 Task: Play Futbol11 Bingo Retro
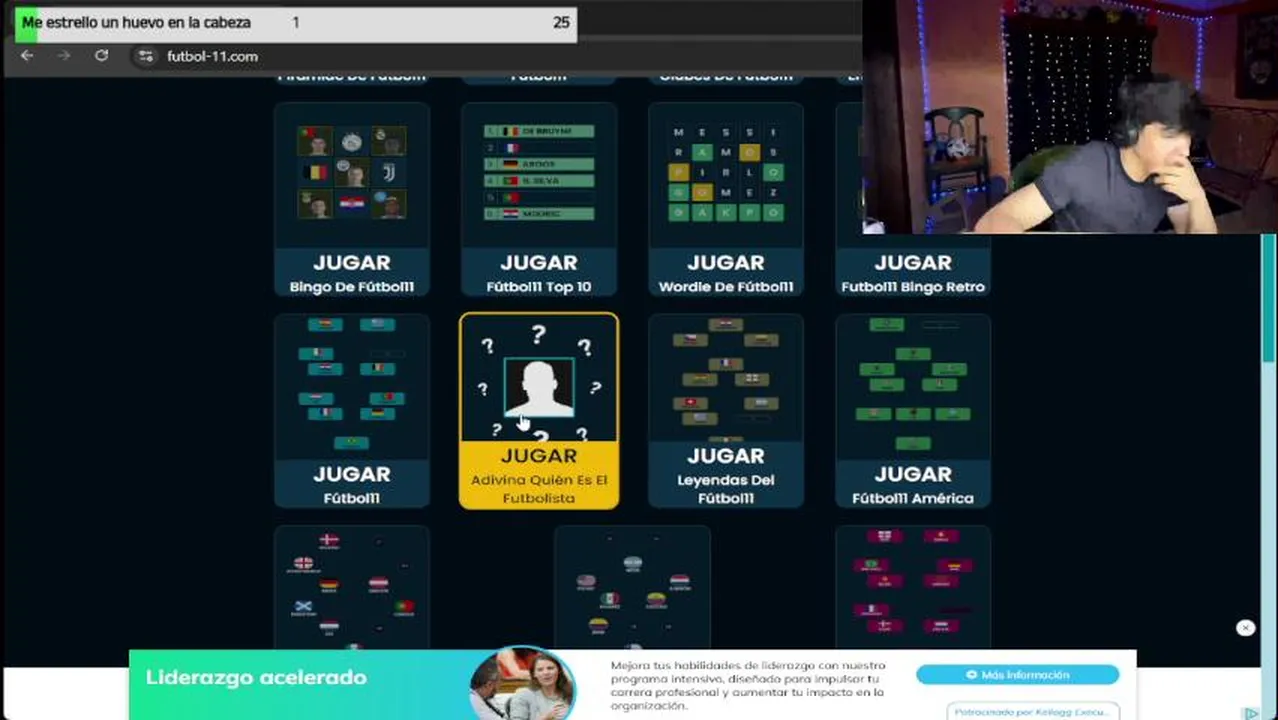[913, 273]
